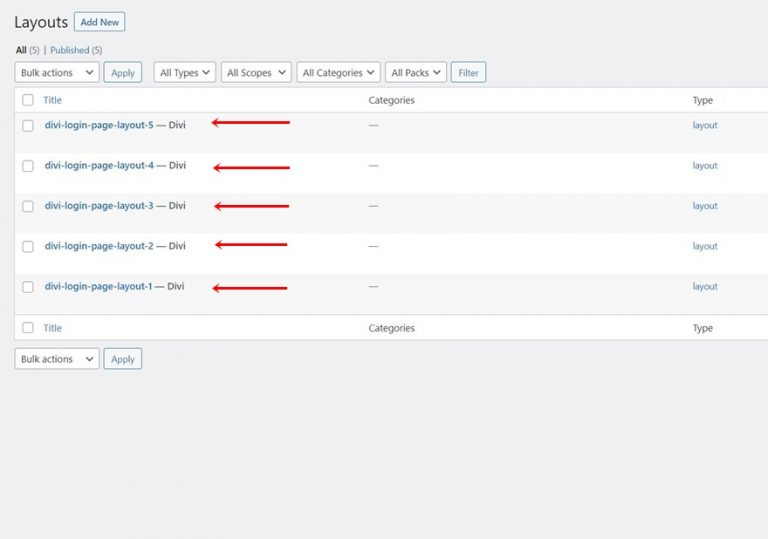Expand the All Scopes filter dropdown

coord(256,73)
